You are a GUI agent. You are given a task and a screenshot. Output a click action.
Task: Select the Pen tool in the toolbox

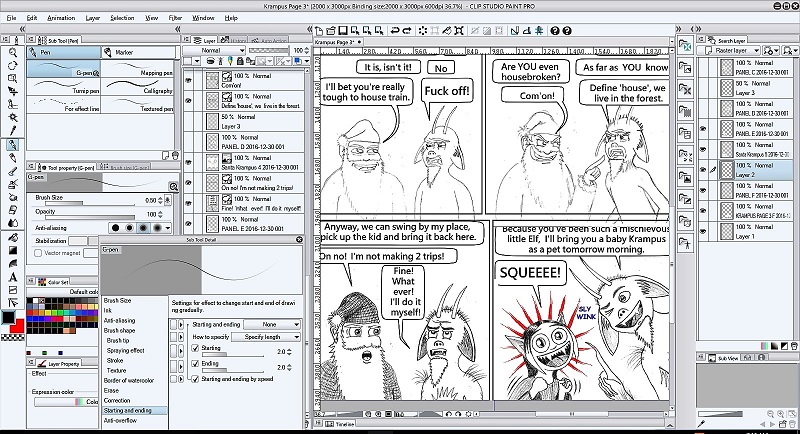coord(13,145)
